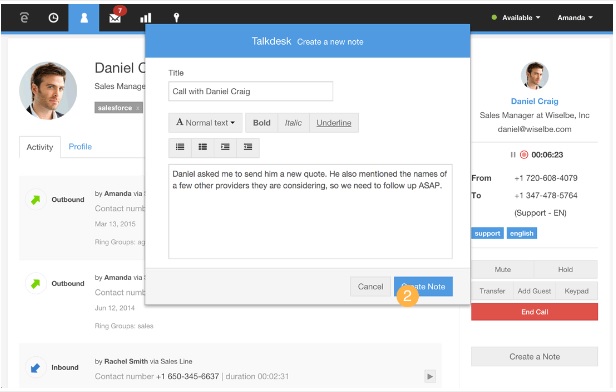The height and width of the screenshot is (392, 616).
Task: Switch to the Activity tab
Action: coord(40,147)
